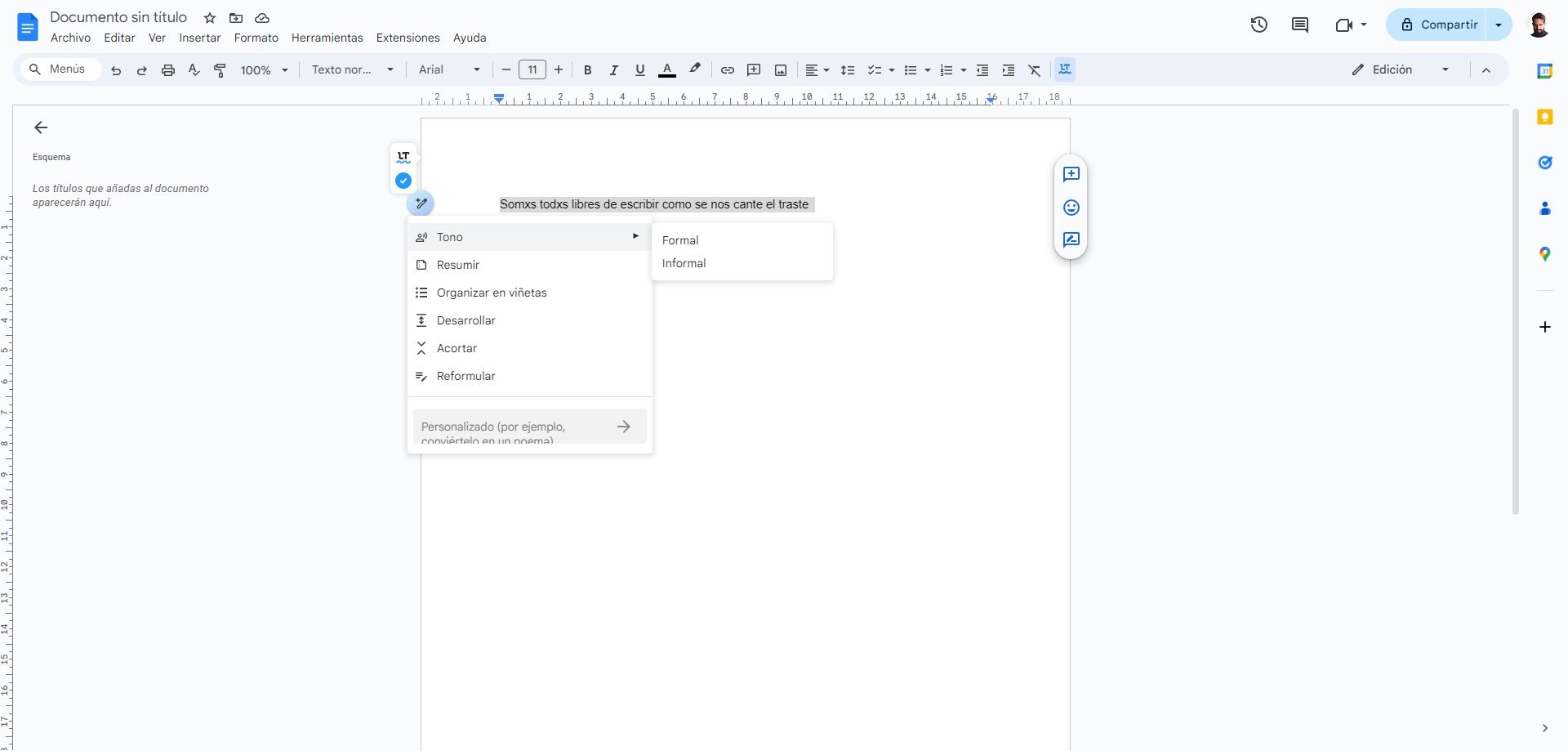Add a comment using the toolbar icon
This screenshot has height=751, width=1568.
(754, 70)
